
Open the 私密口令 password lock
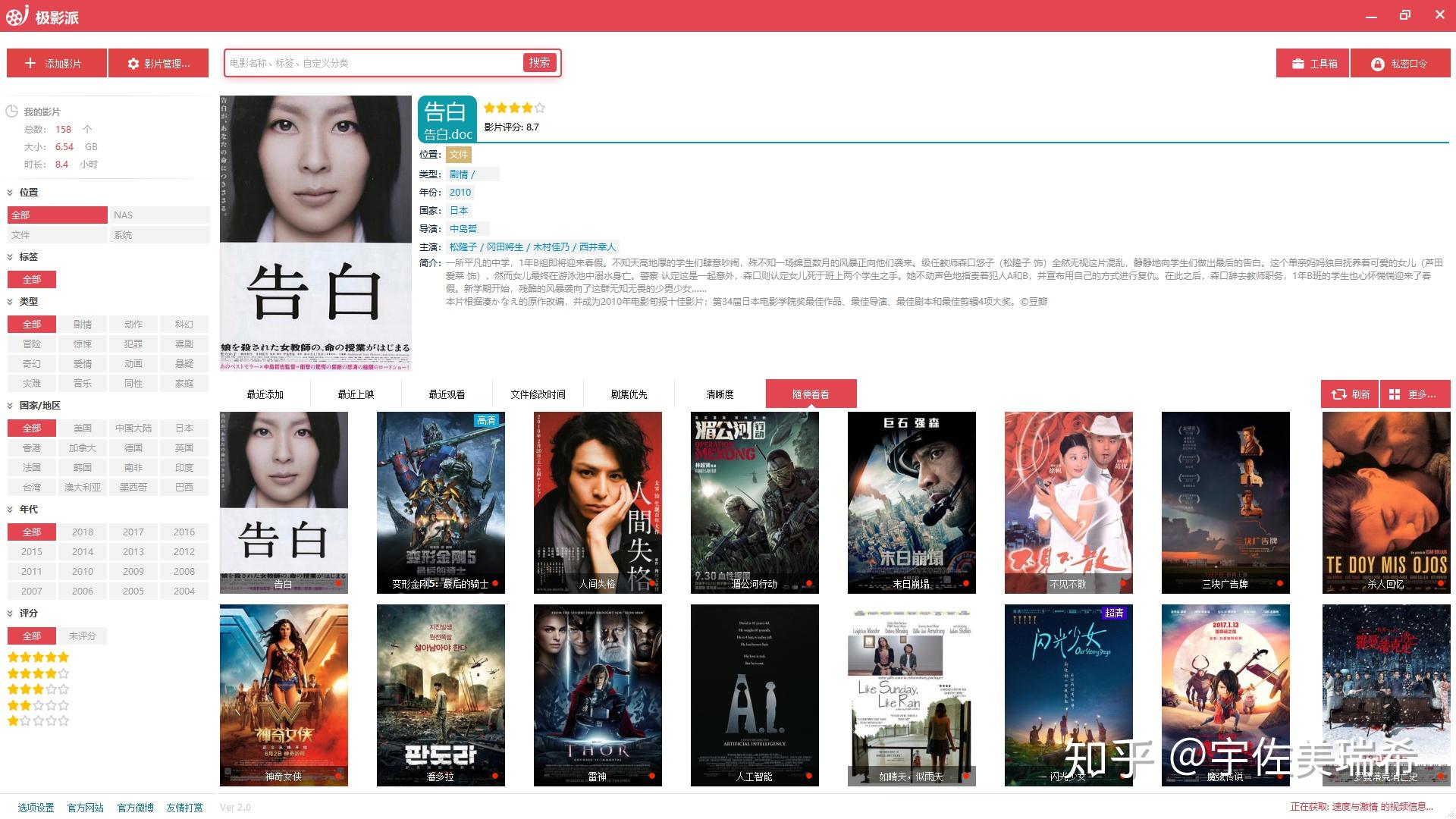tap(1400, 64)
